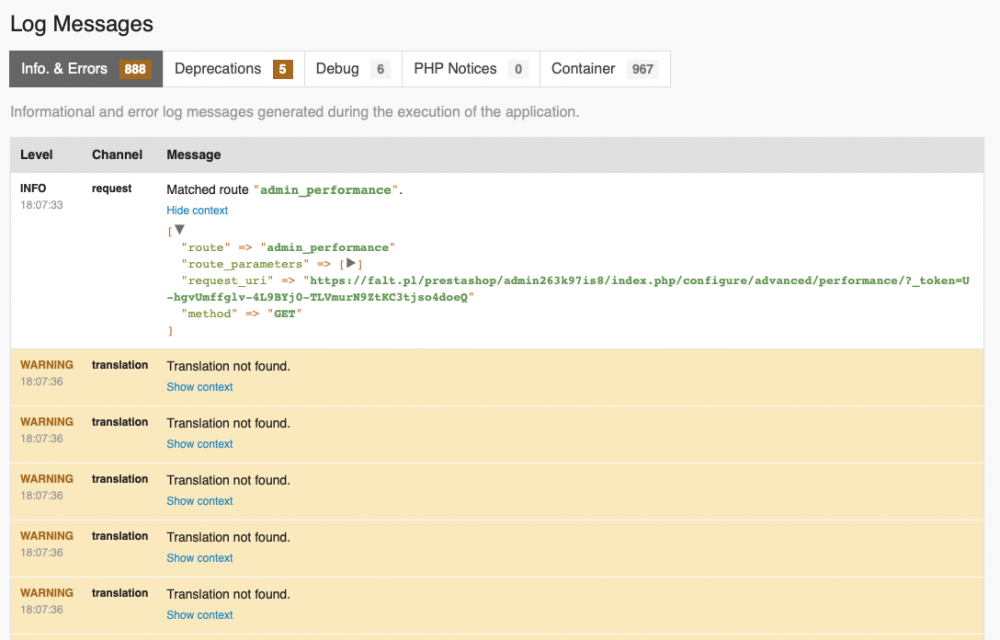The height and width of the screenshot is (640, 1000).
Task: Expand the route_parameters array arrow
Action: (351, 264)
